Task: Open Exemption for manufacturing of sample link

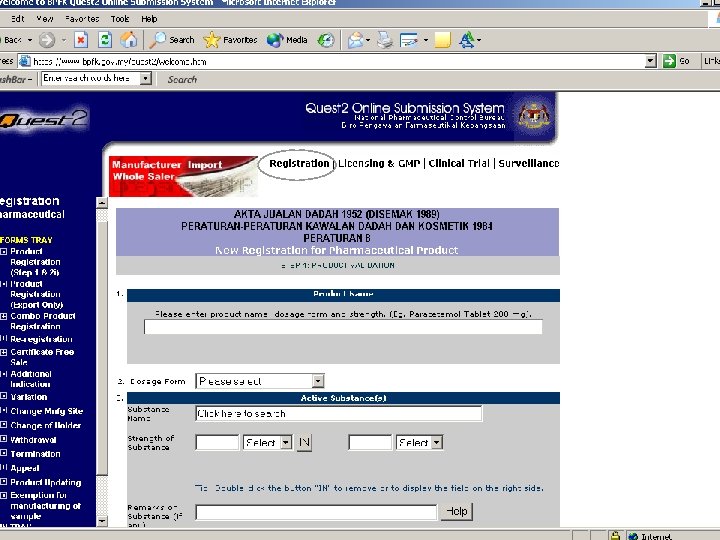Action: (45, 506)
